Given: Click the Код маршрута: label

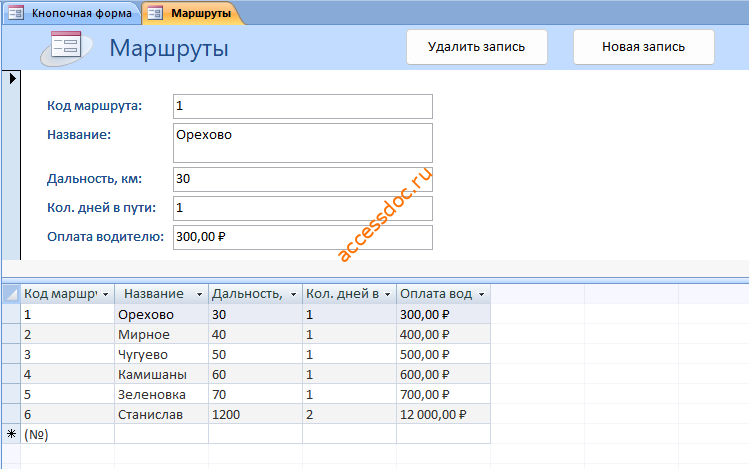Looking at the screenshot, I should click(95, 106).
